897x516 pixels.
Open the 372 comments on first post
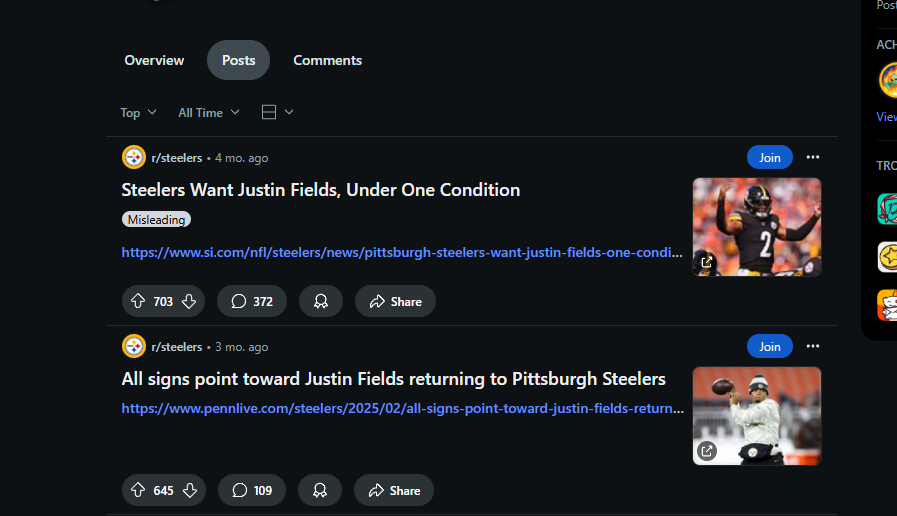click(x=252, y=301)
